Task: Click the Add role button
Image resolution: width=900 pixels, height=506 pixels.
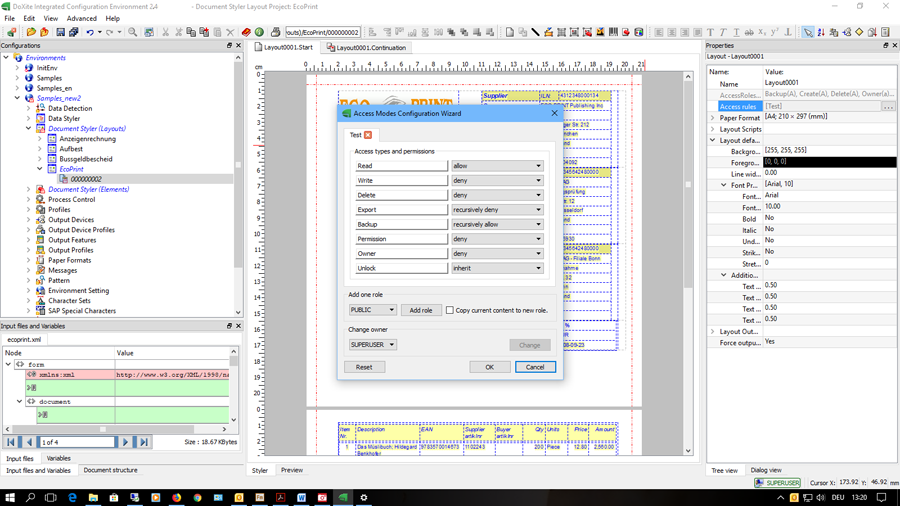Action: point(421,310)
